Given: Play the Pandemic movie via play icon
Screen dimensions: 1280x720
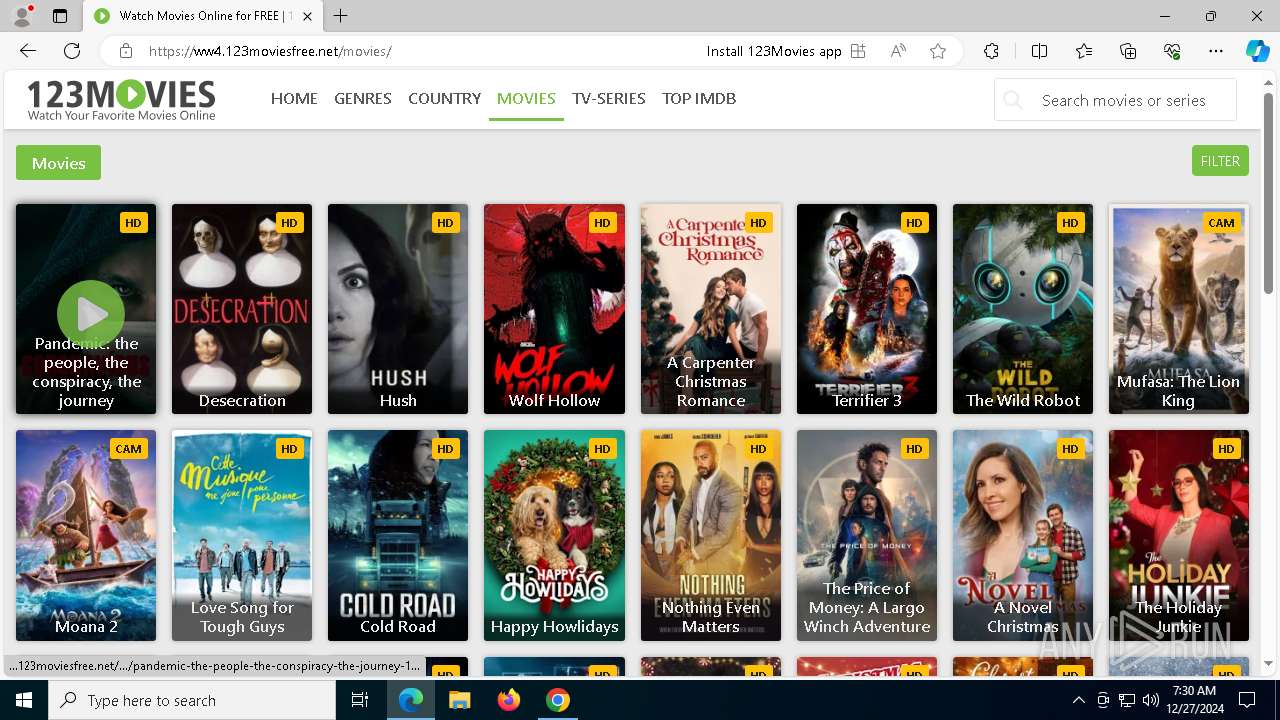Looking at the screenshot, I should point(91,315).
